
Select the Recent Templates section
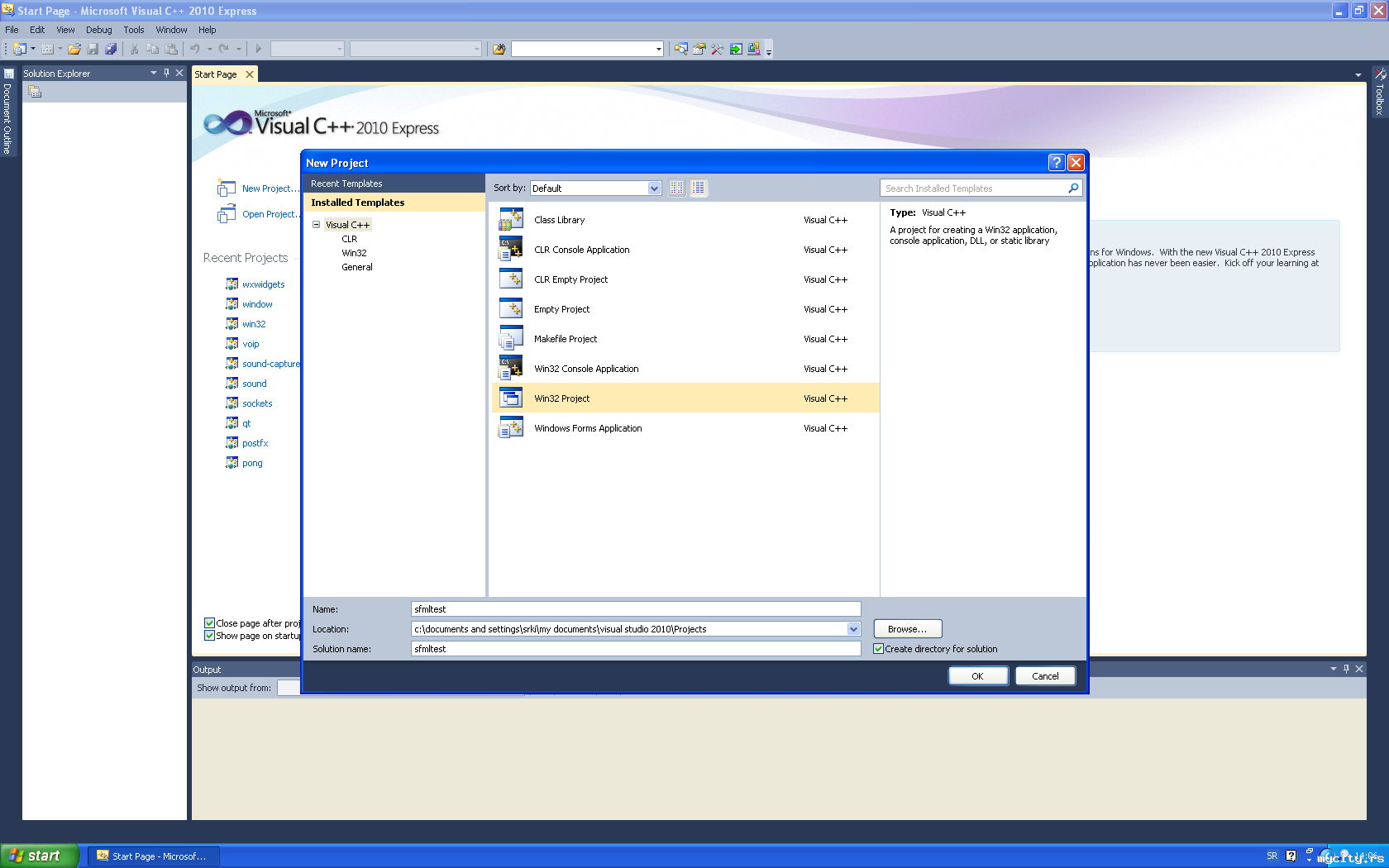pyautogui.click(x=394, y=184)
